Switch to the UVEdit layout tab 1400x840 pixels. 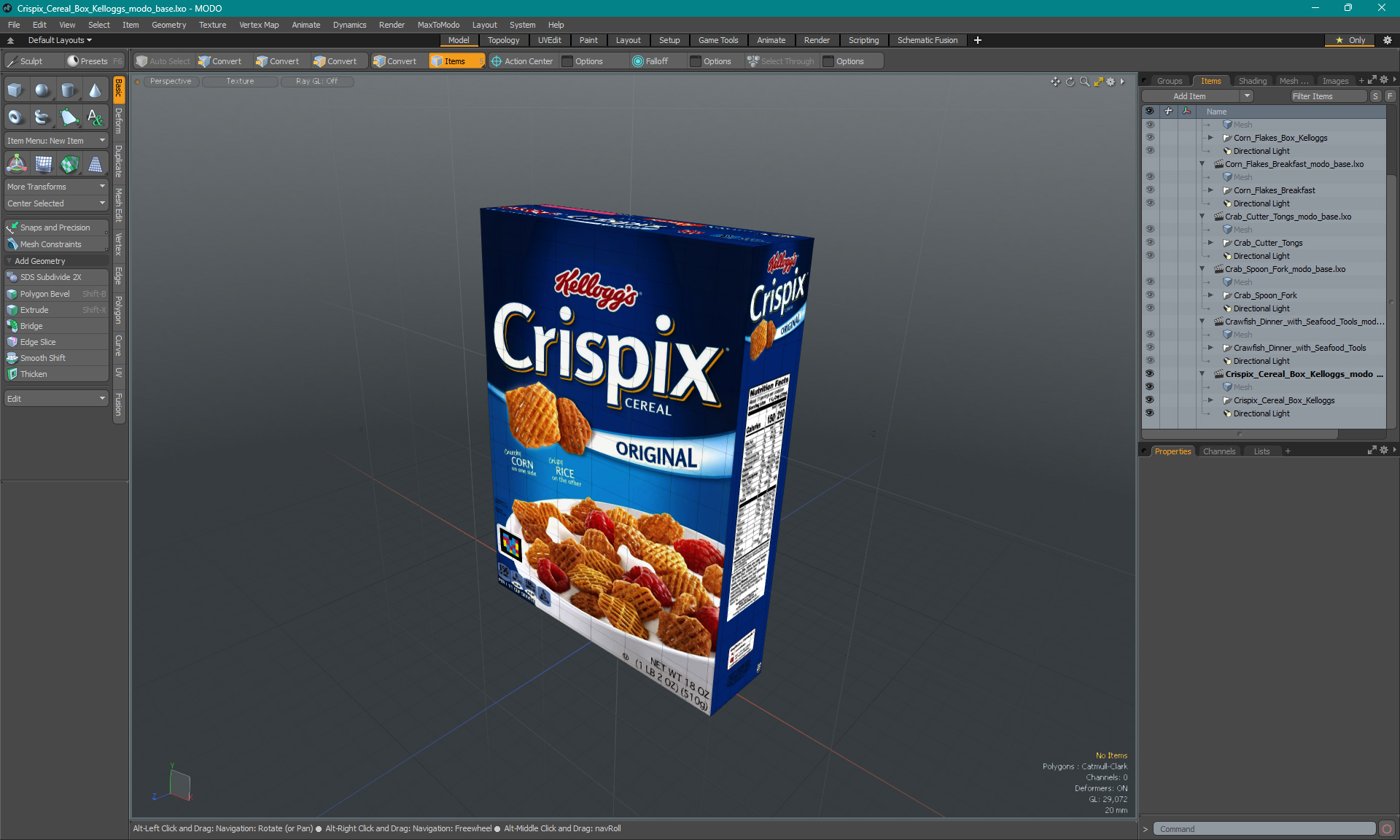click(549, 40)
